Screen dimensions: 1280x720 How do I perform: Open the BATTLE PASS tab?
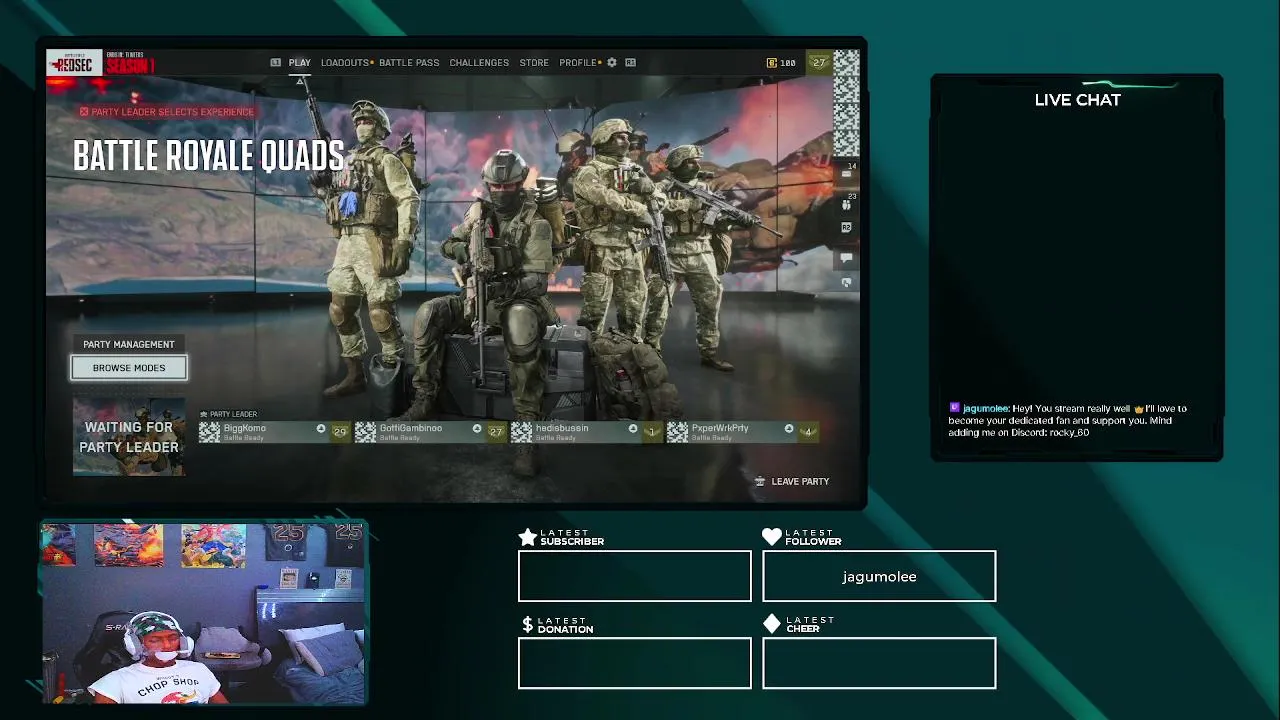(409, 63)
